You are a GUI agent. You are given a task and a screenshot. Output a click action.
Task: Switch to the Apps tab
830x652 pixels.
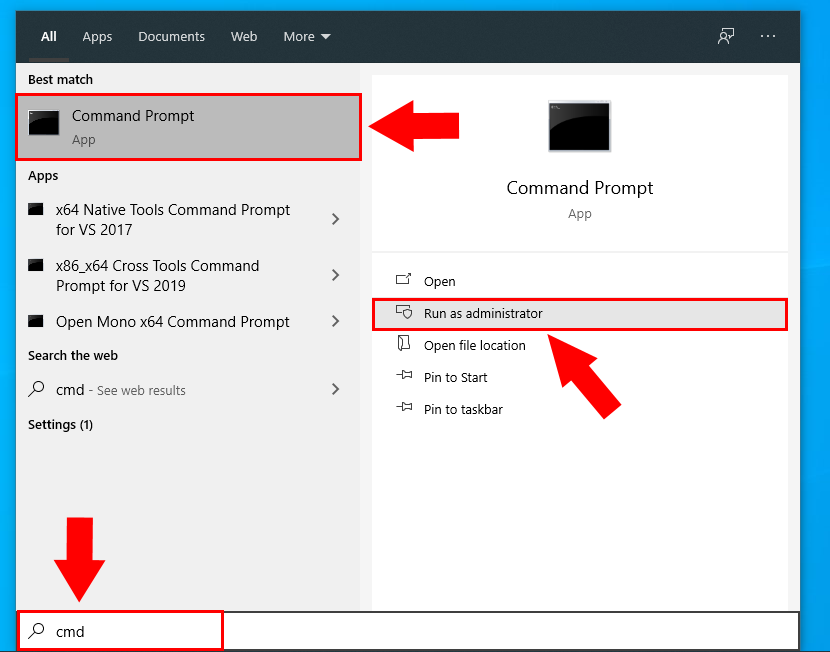[x=97, y=37]
